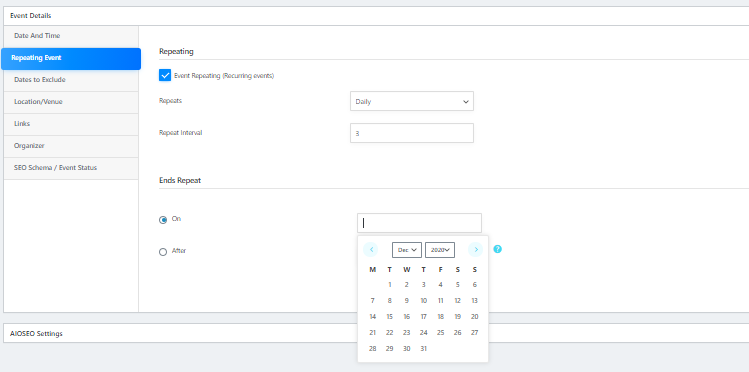749x372 pixels.
Task: Open the 2020 year dropdown
Action: pos(440,250)
